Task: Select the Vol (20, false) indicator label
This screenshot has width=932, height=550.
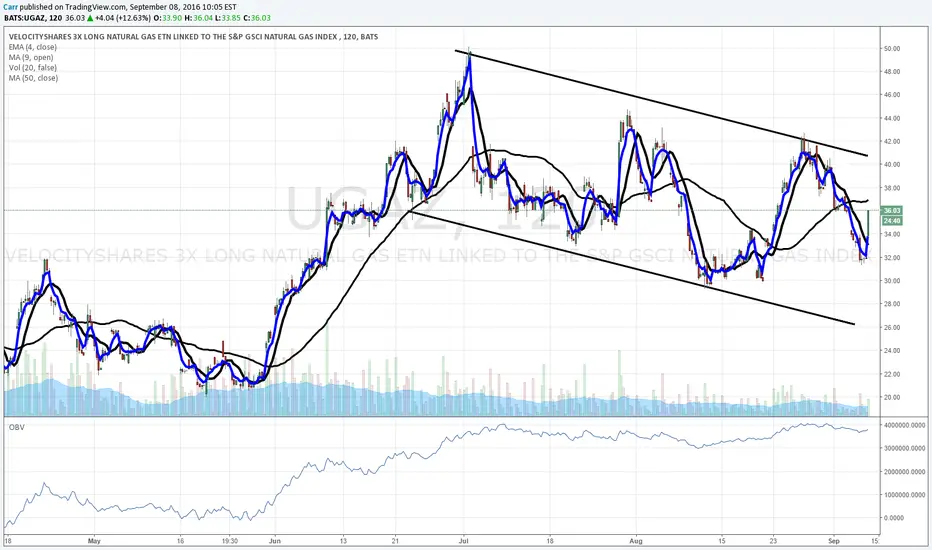Action: [x=33, y=68]
